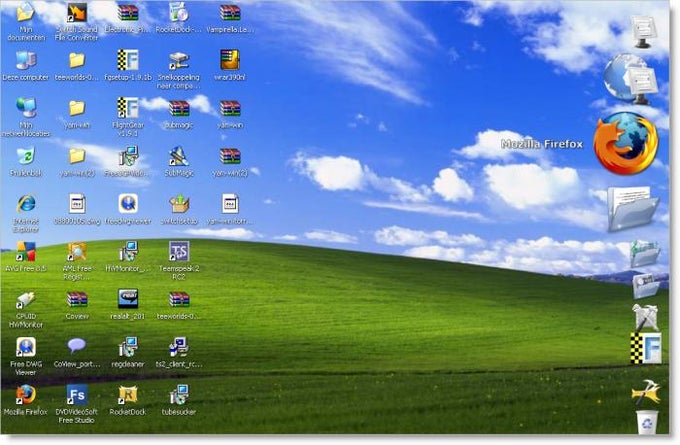This screenshot has height=445, width=680.
Task: Launch the RocketDock desktop shortcut
Action: pyautogui.click(x=128, y=395)
